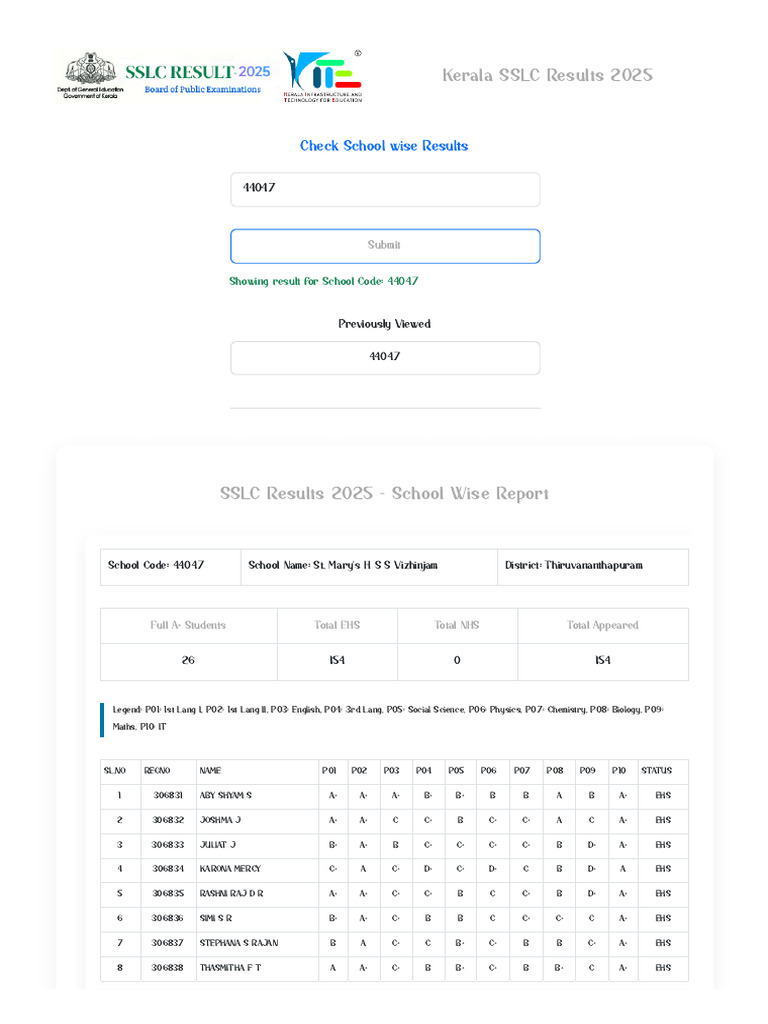Click the Full A+ Students count cell

pos(189,661)
